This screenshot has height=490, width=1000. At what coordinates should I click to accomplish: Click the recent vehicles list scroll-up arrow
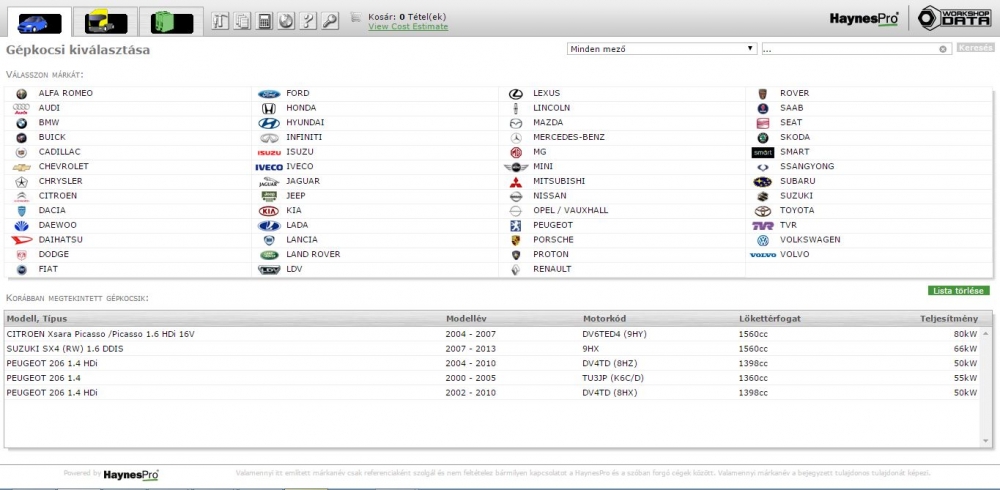pyautogui.click(x=987, y=333)
